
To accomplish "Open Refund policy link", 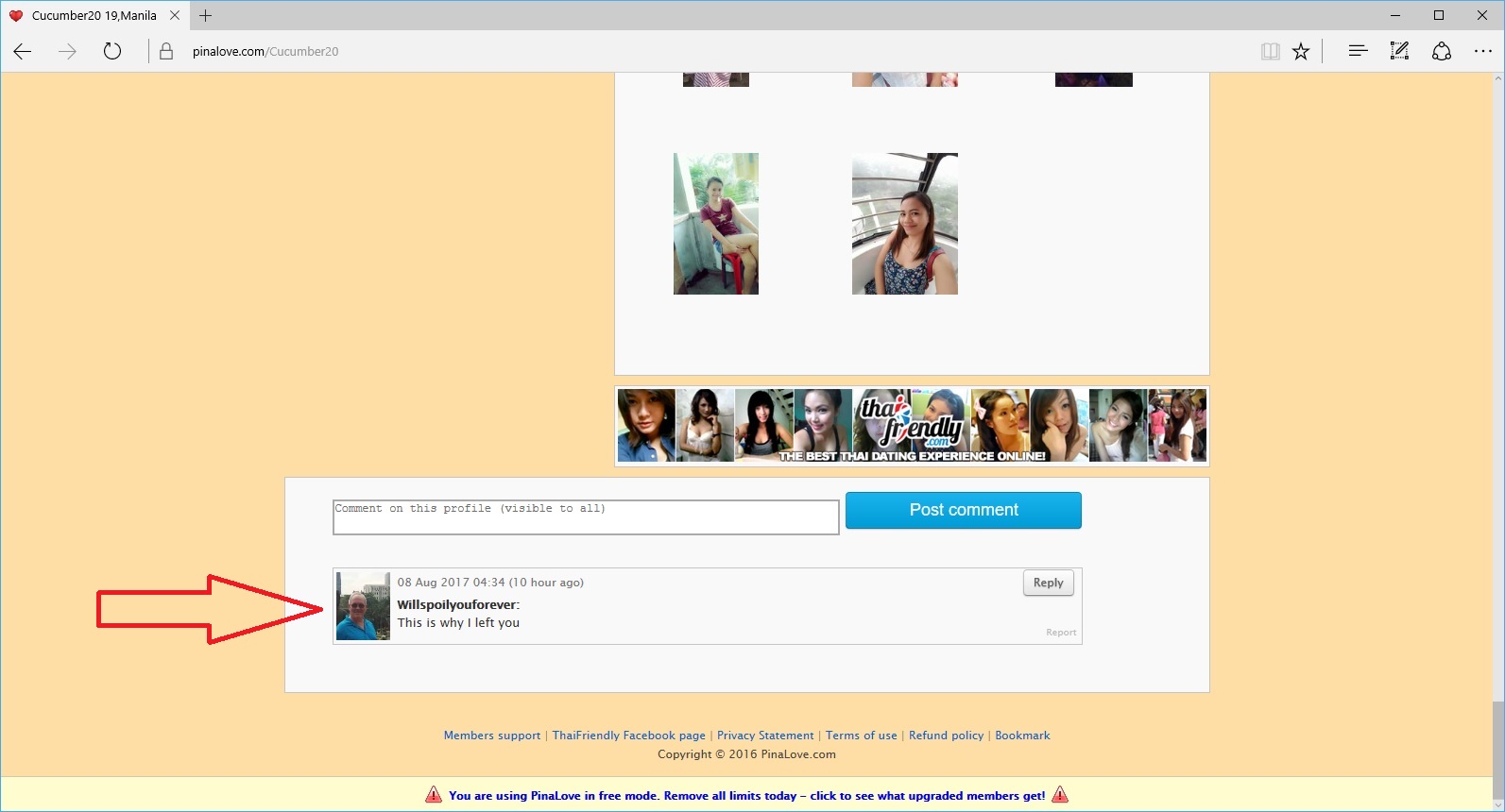I will [946, 736].
